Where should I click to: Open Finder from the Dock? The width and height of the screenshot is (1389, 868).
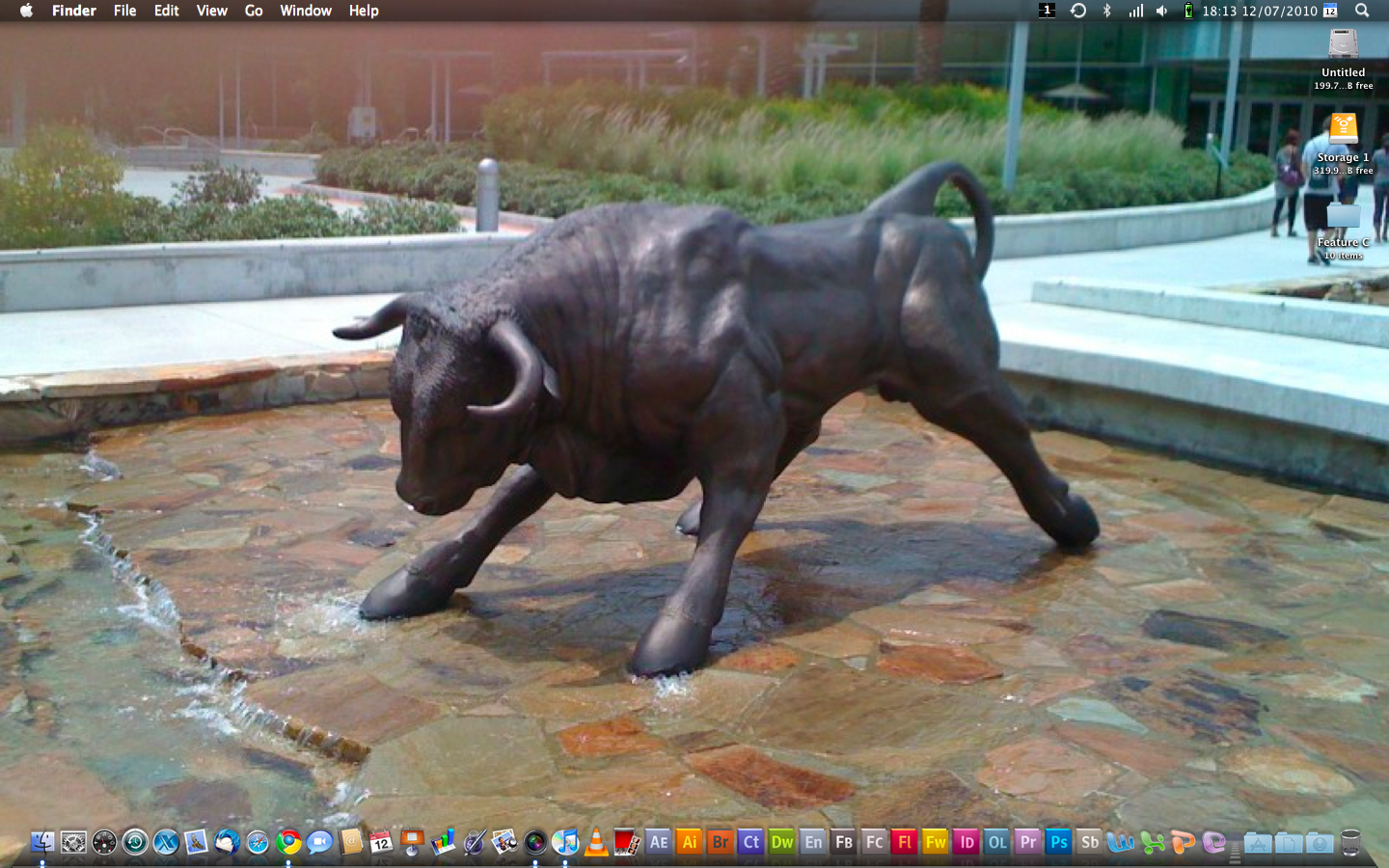(x=42, y=842)
